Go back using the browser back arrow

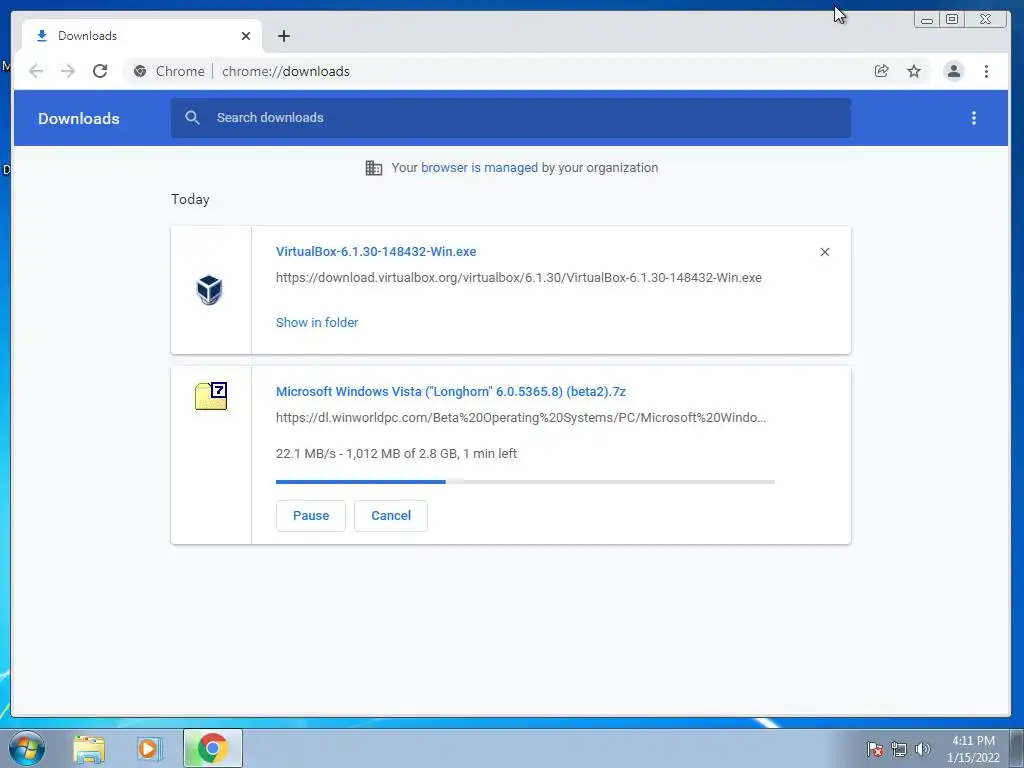[36, 71]
